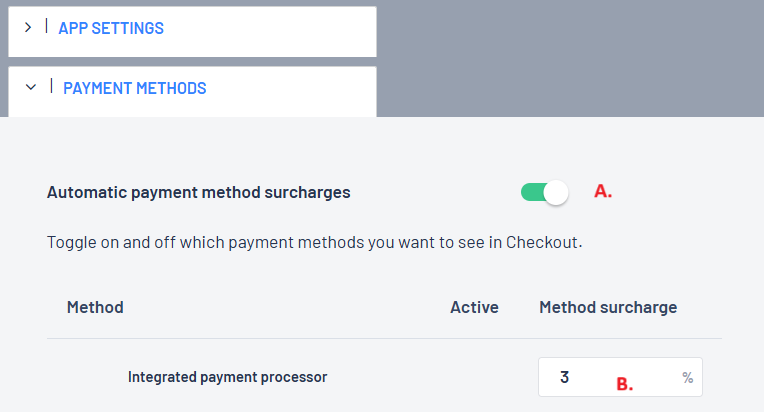Image resolution: width=764 pixels, height=412 pixels.
Task: Click the divider bar beside PAYMENT METHODS
Action: pyautogui.click(x=51, y=87)
